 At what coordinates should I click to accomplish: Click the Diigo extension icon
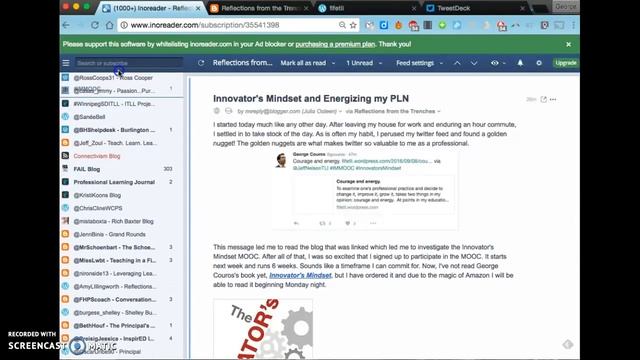pyautogui.click(x=384, y=25)
